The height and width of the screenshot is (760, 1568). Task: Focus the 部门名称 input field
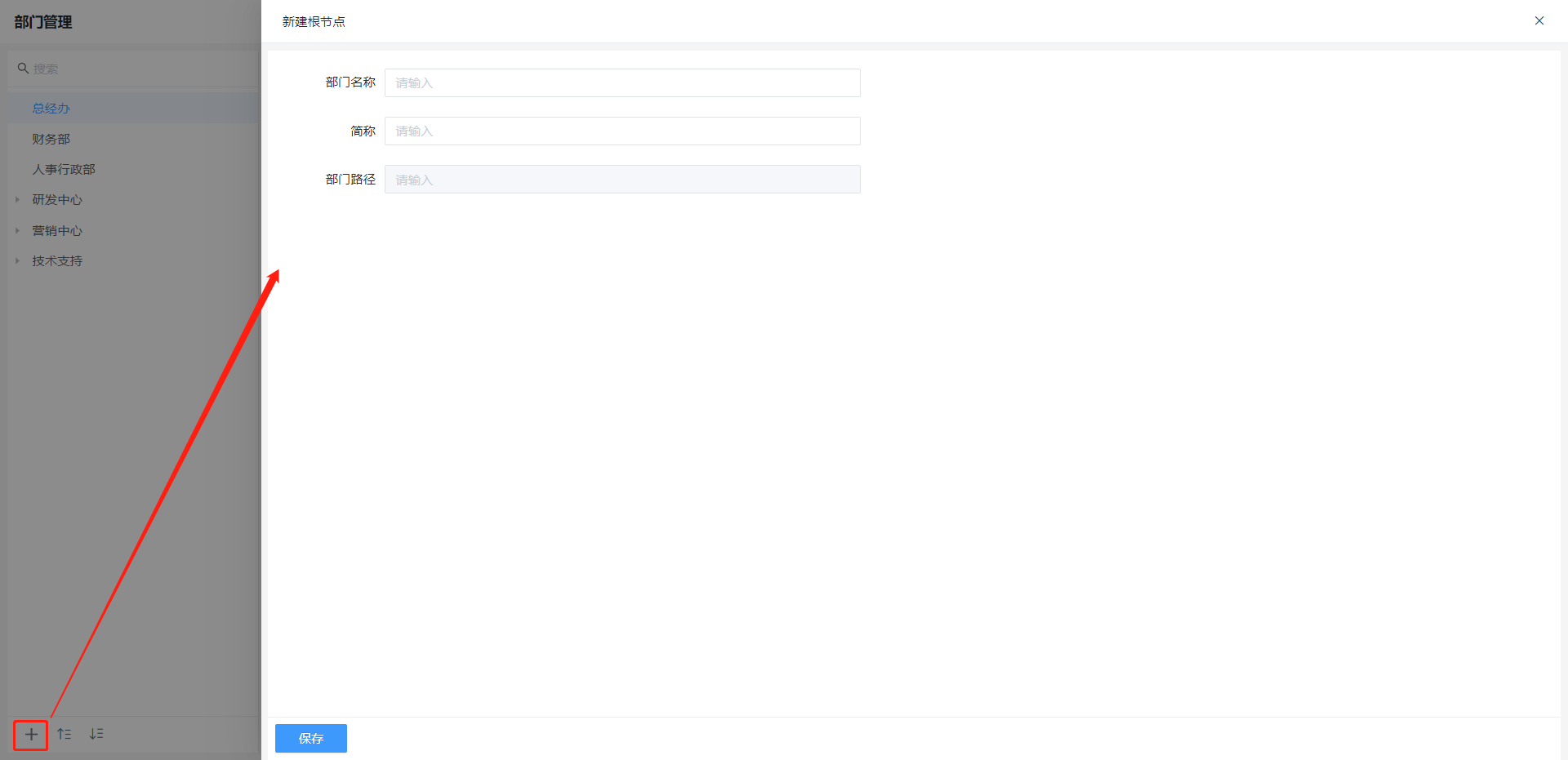pyautogui.click(x=621, y=83)
